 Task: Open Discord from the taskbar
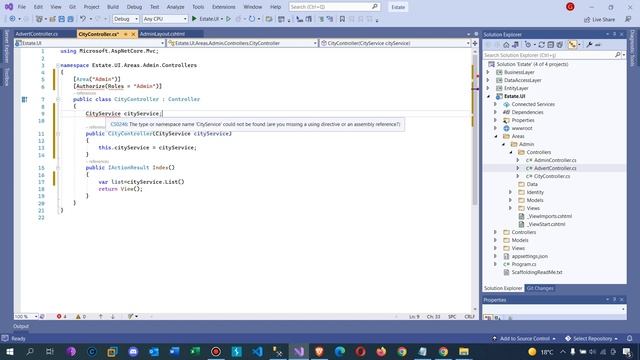133,351
